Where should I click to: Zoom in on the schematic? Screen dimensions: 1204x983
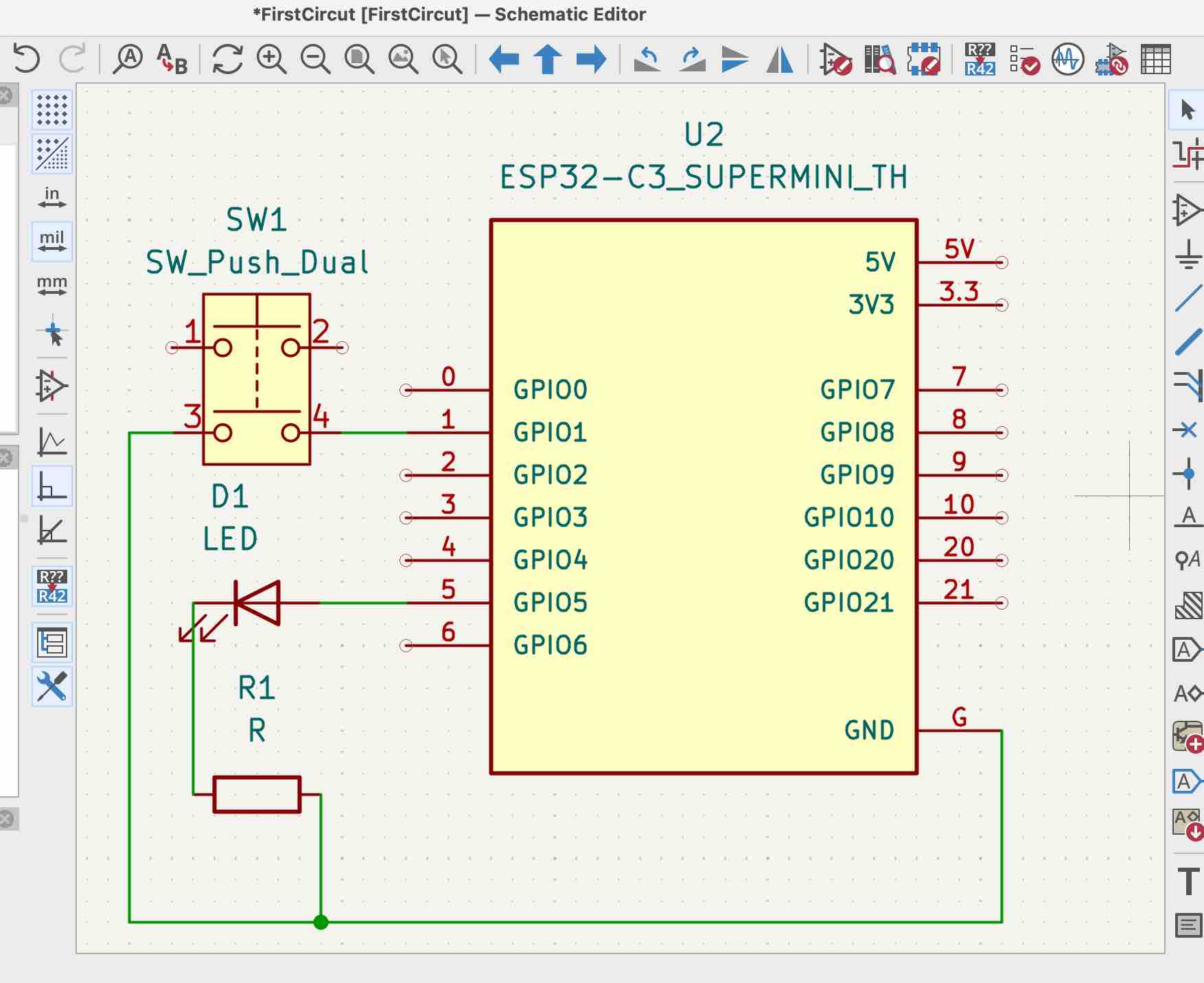[x=271, y=58]
